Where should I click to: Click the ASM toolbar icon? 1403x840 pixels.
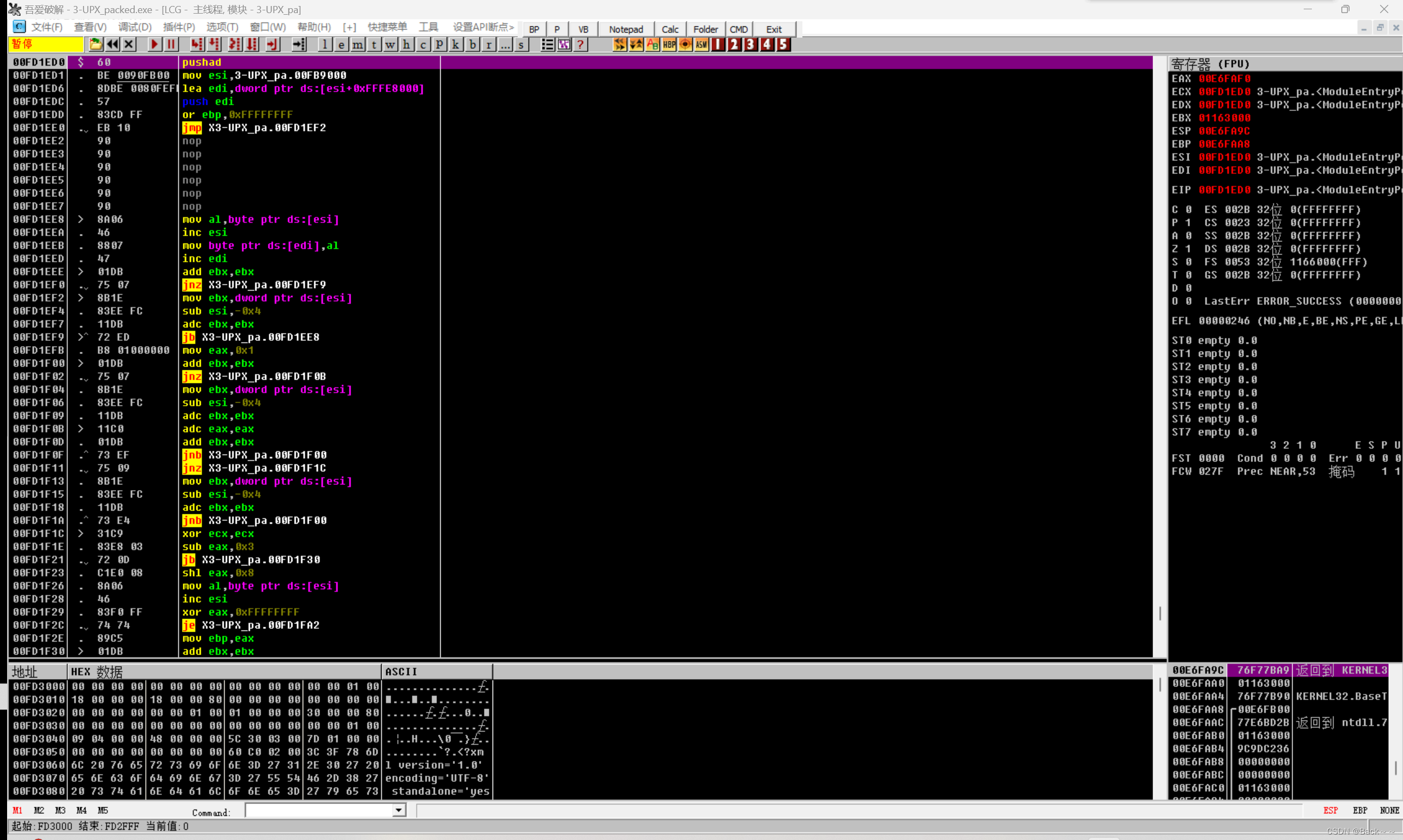(x=702, y=45)
